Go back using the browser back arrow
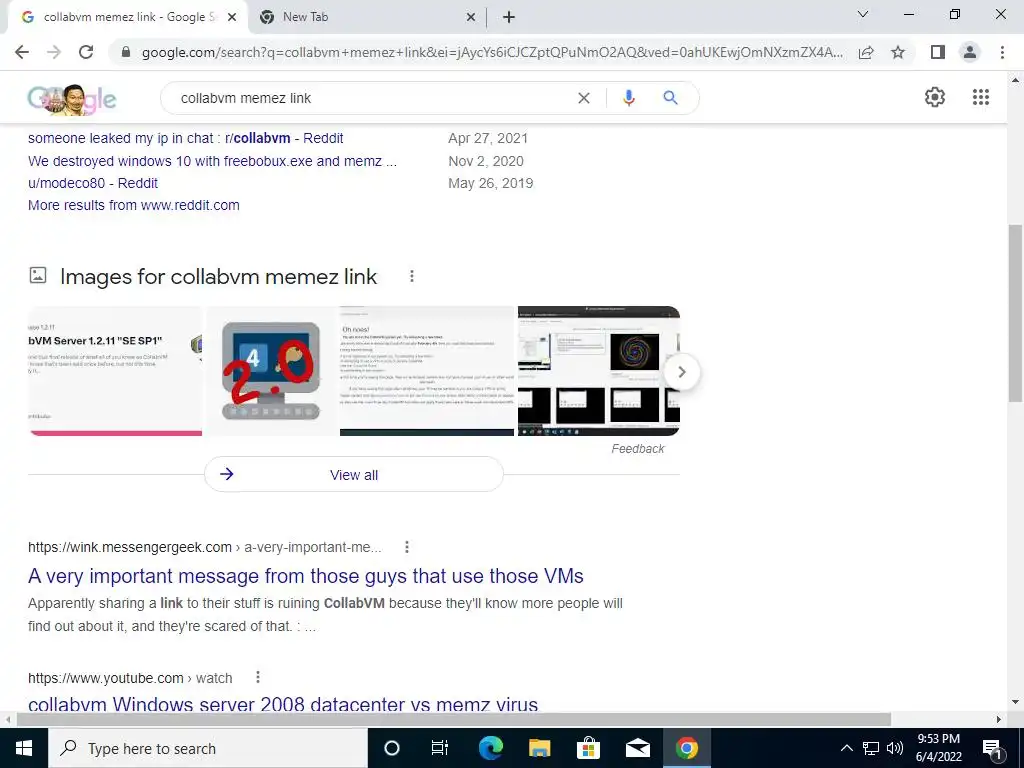The width and height of the screenshot is (1024, 768). 22,52
